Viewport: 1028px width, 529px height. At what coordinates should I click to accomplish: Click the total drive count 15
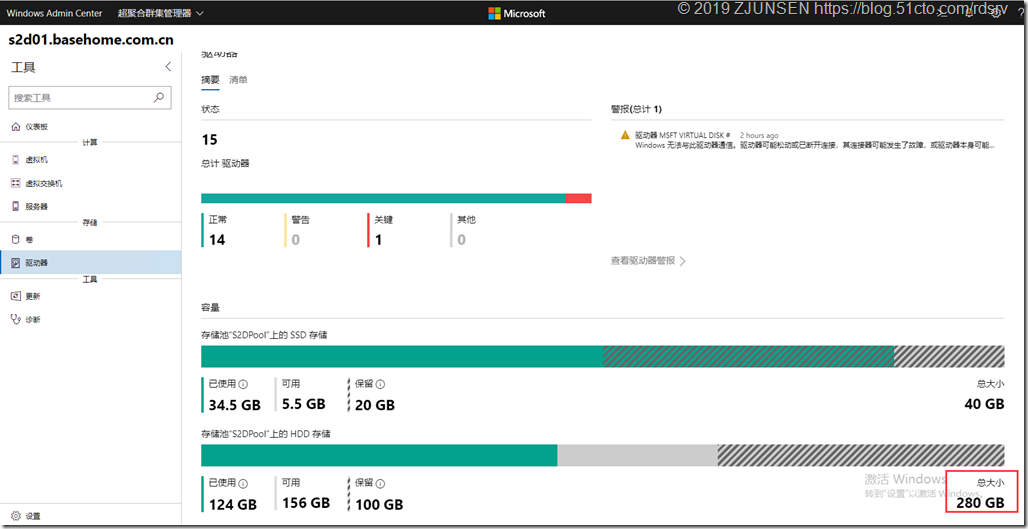(x=209, y=140)
